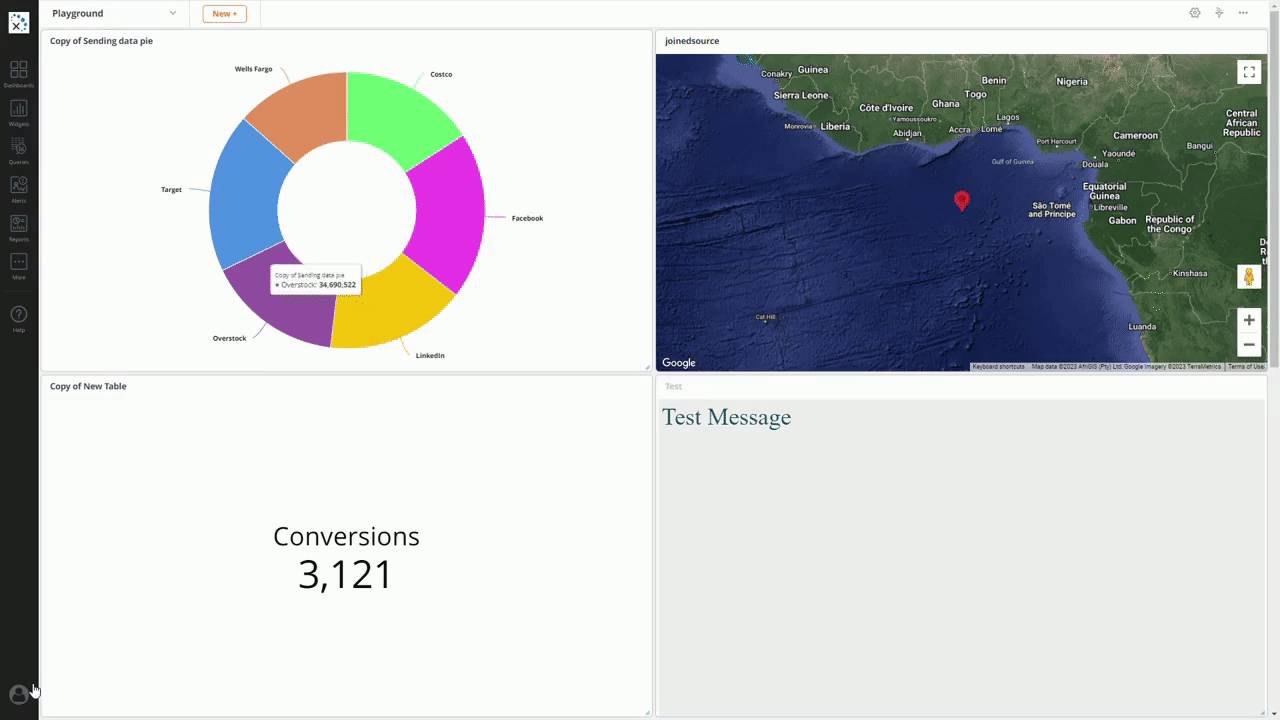The image size is (1280, 720).
Task: Open the Alerts section
Action: (18, 188)
